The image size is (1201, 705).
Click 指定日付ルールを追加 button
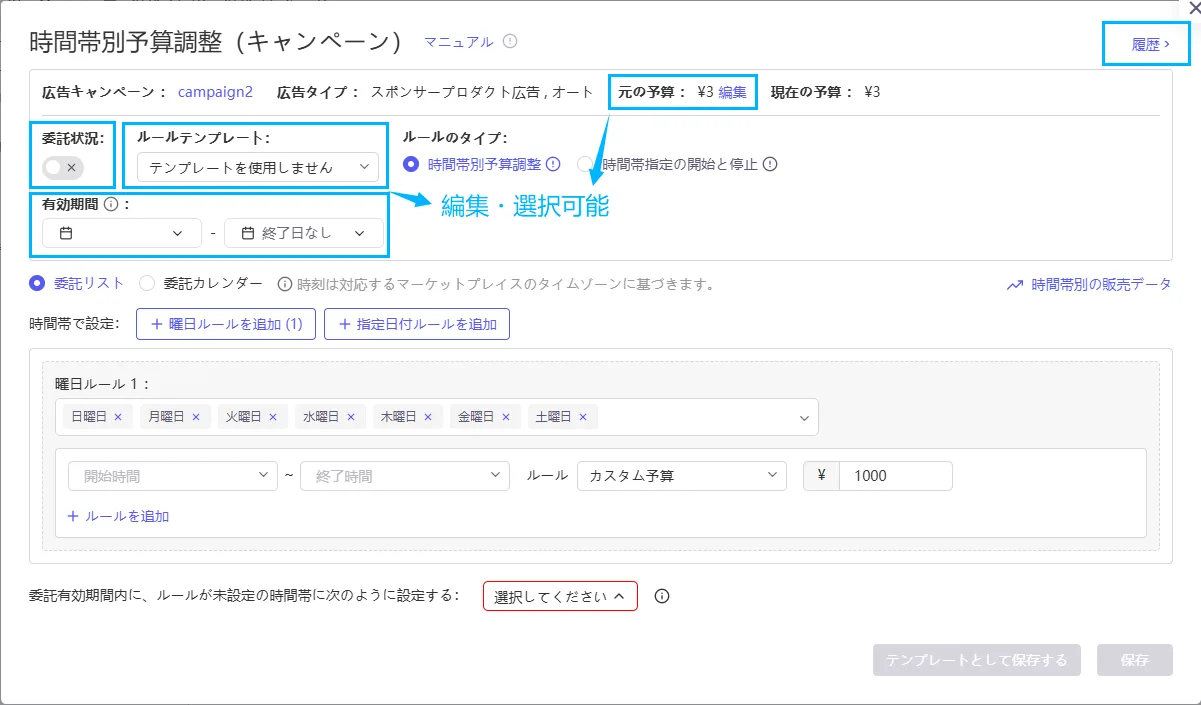417,324
